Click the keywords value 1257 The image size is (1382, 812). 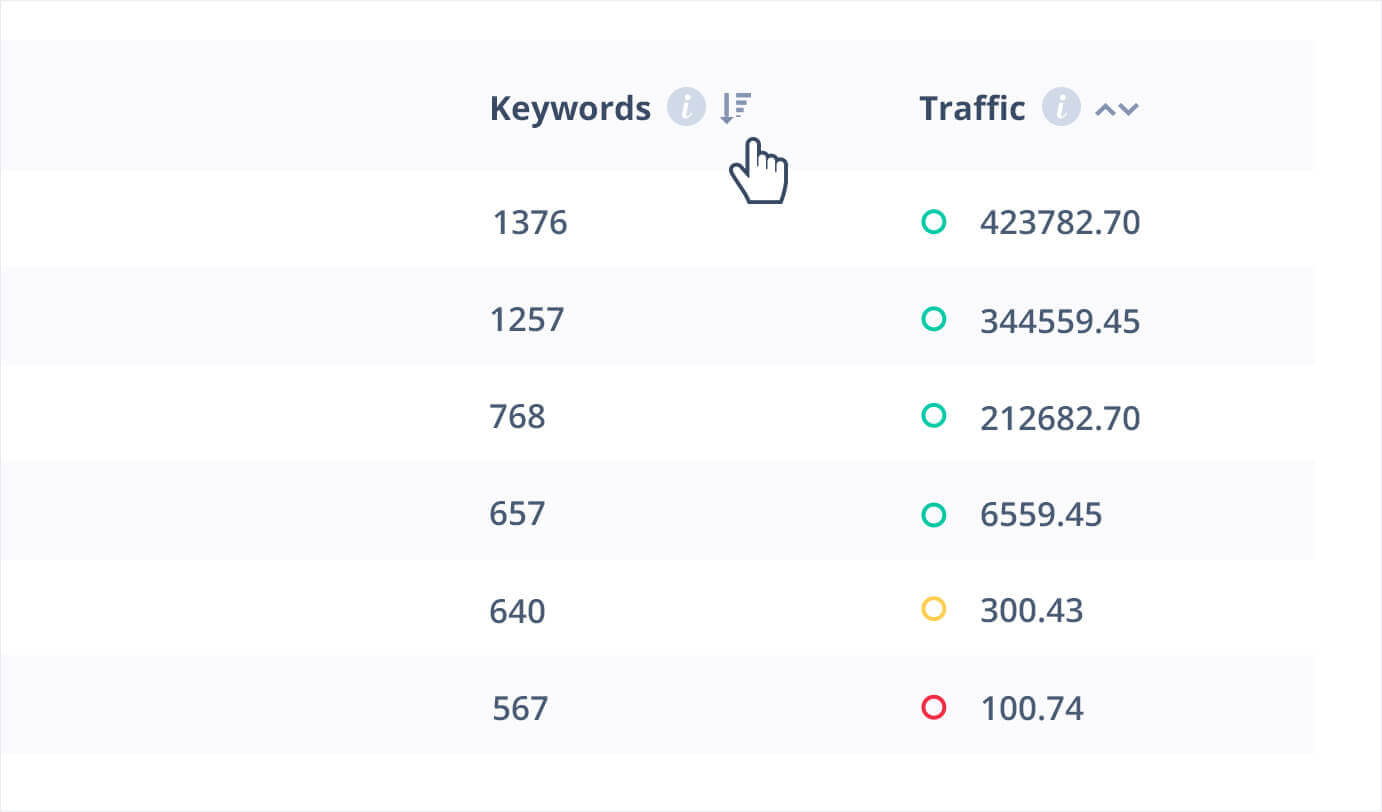pyautogui.click(x=527, y=320)
